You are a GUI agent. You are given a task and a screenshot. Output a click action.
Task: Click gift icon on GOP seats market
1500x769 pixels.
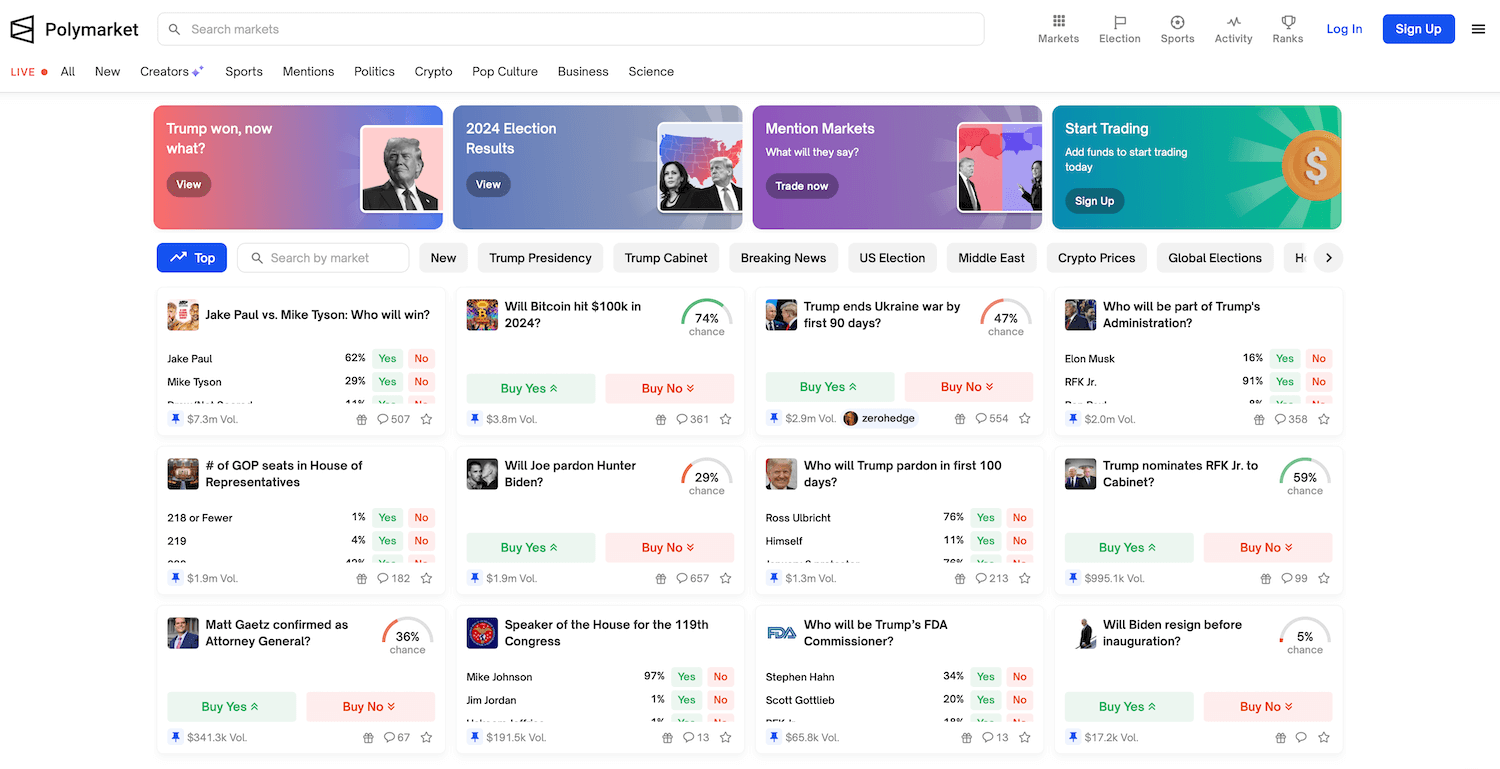(x=362, y=578)
